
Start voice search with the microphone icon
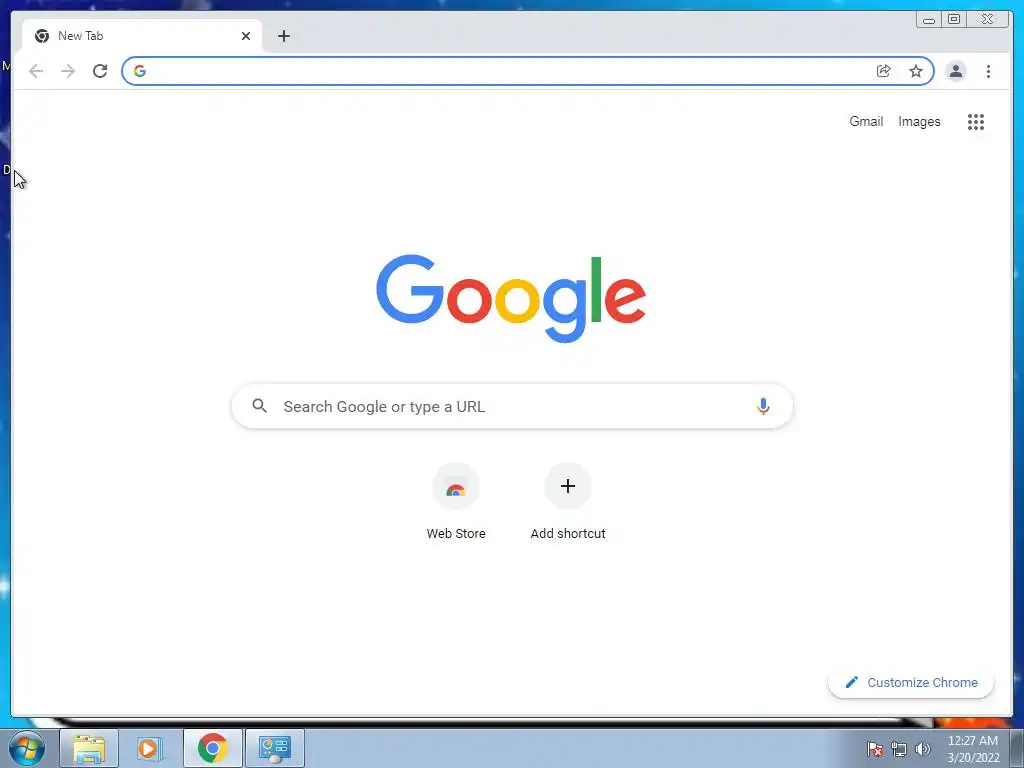tap(763, 406)
